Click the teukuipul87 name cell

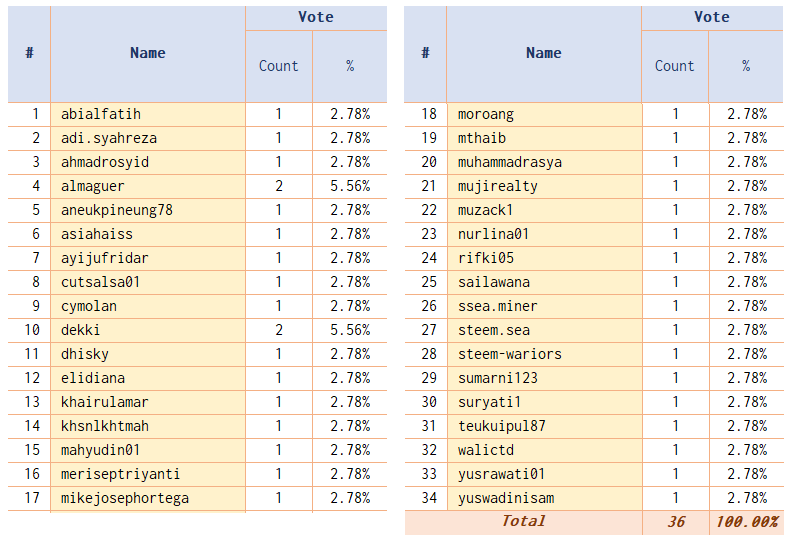coord(544,427)
